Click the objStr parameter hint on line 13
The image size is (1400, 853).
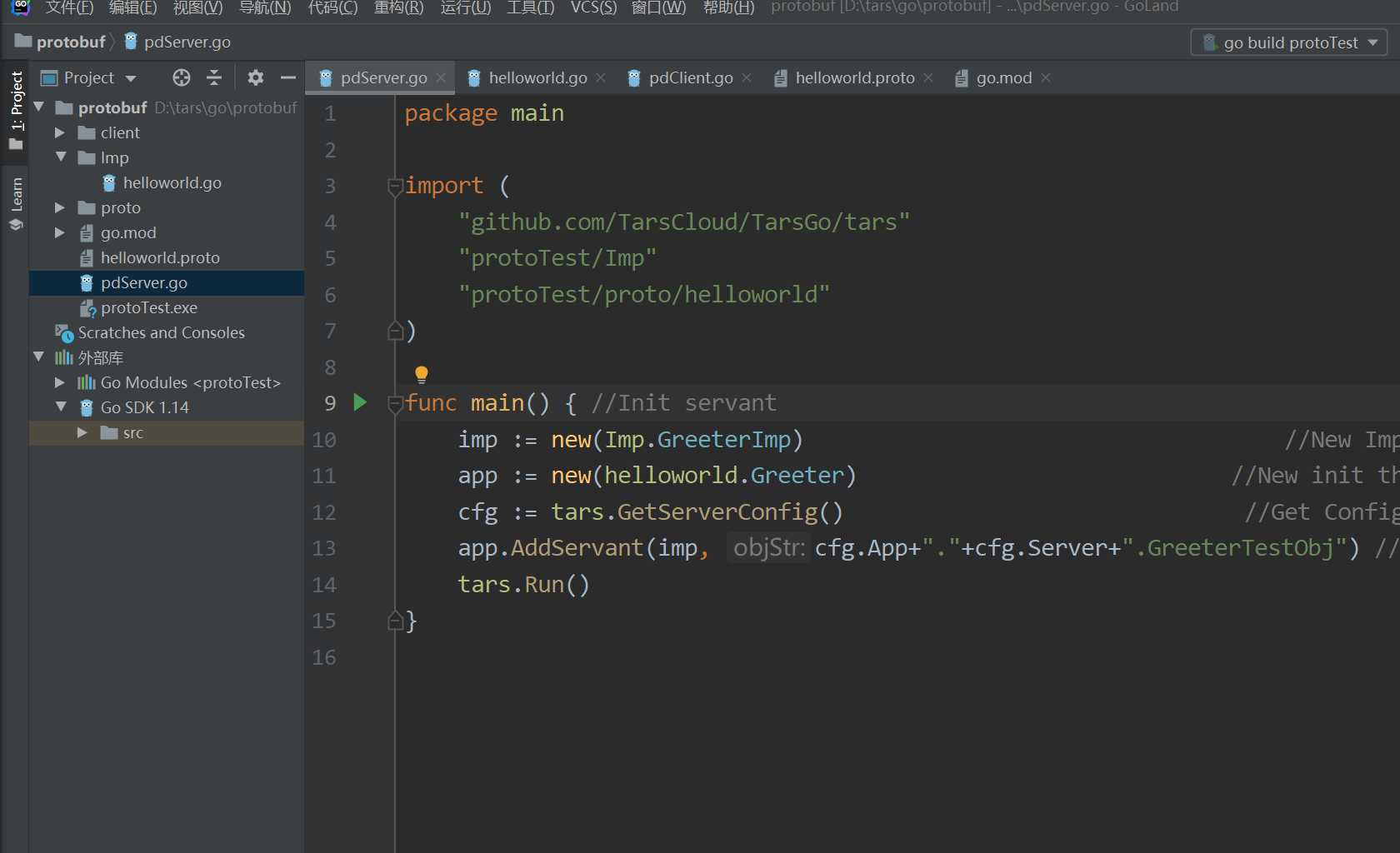(768, 547)
